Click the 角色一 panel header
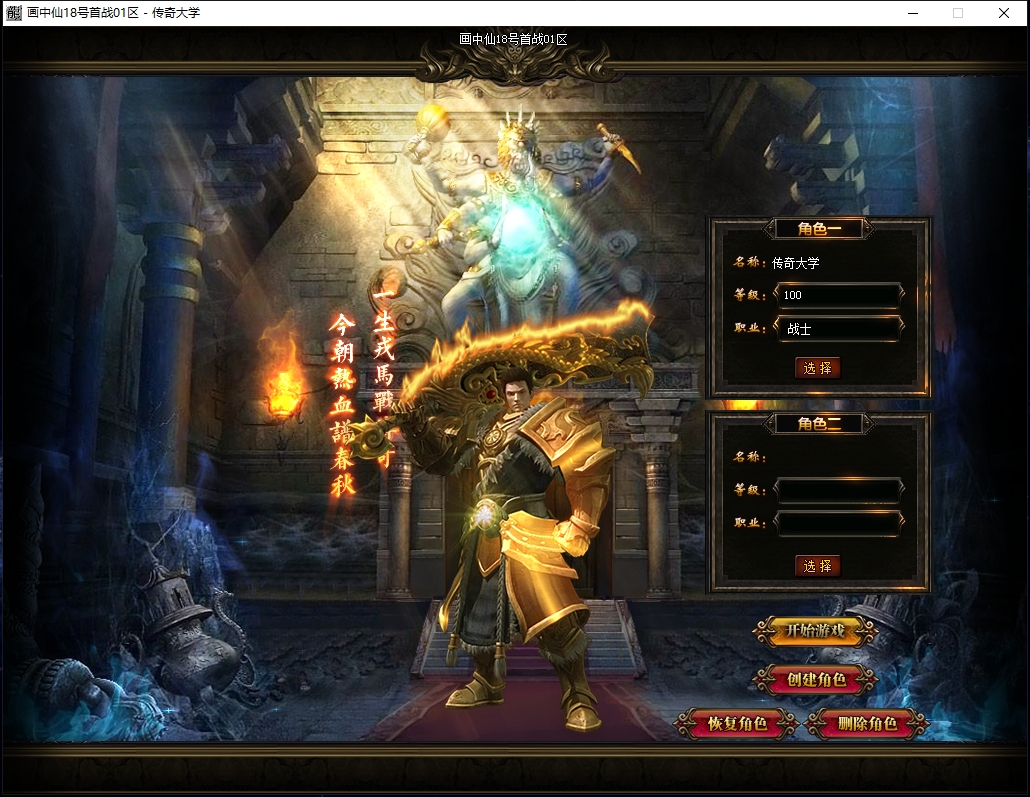 tap(818, 229)
